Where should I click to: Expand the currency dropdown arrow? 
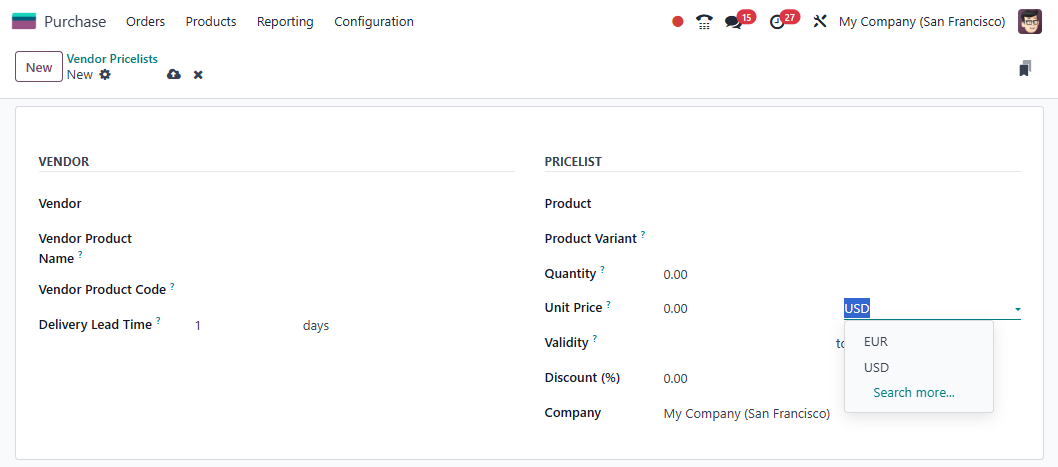coord(1017,309)
